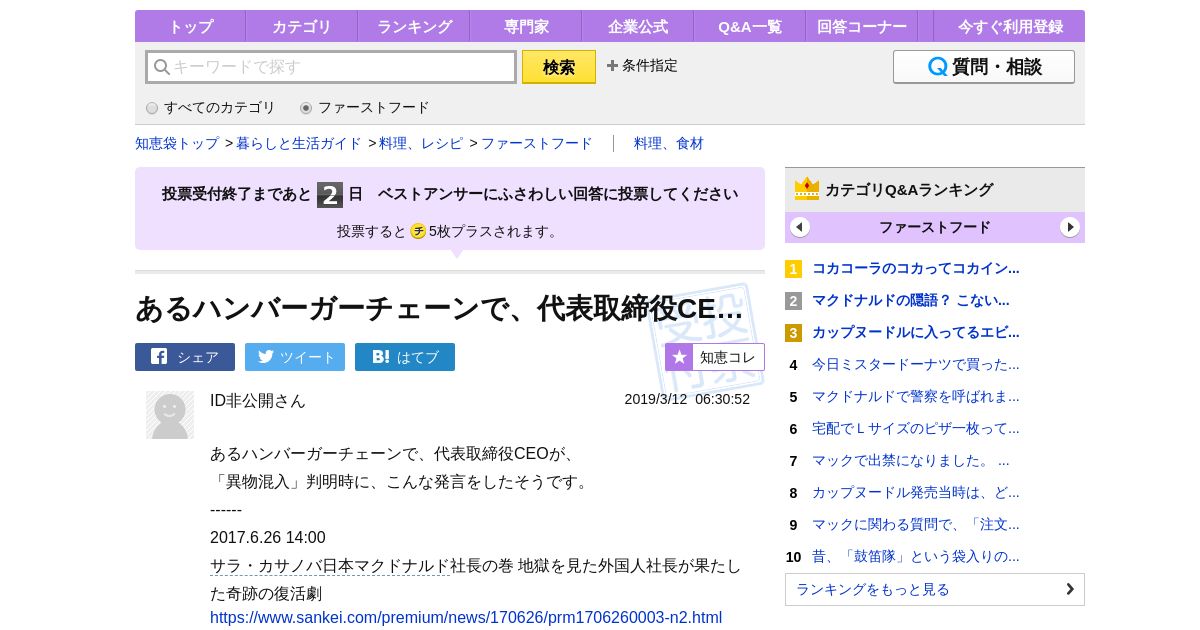This screenshot has width=1200, height=630.
Task: Open rank 6 宅配でＬサイズのピザ link
Action: pos(916,428)
